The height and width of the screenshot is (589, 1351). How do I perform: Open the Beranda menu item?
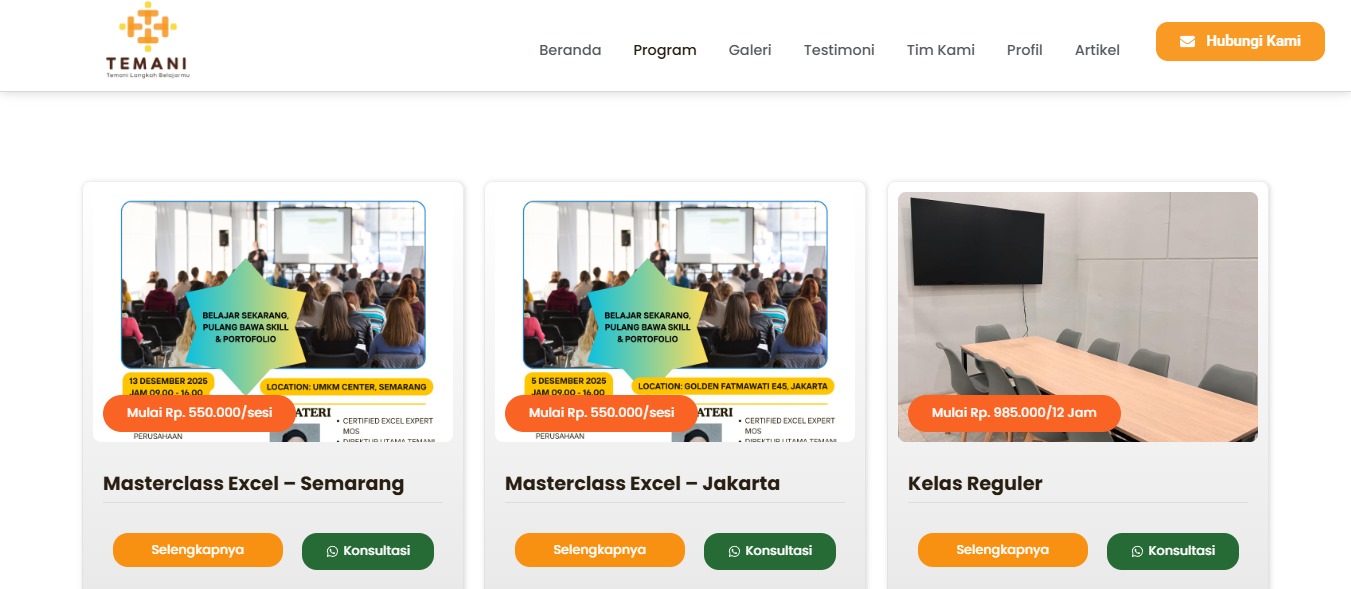(570, 50)
